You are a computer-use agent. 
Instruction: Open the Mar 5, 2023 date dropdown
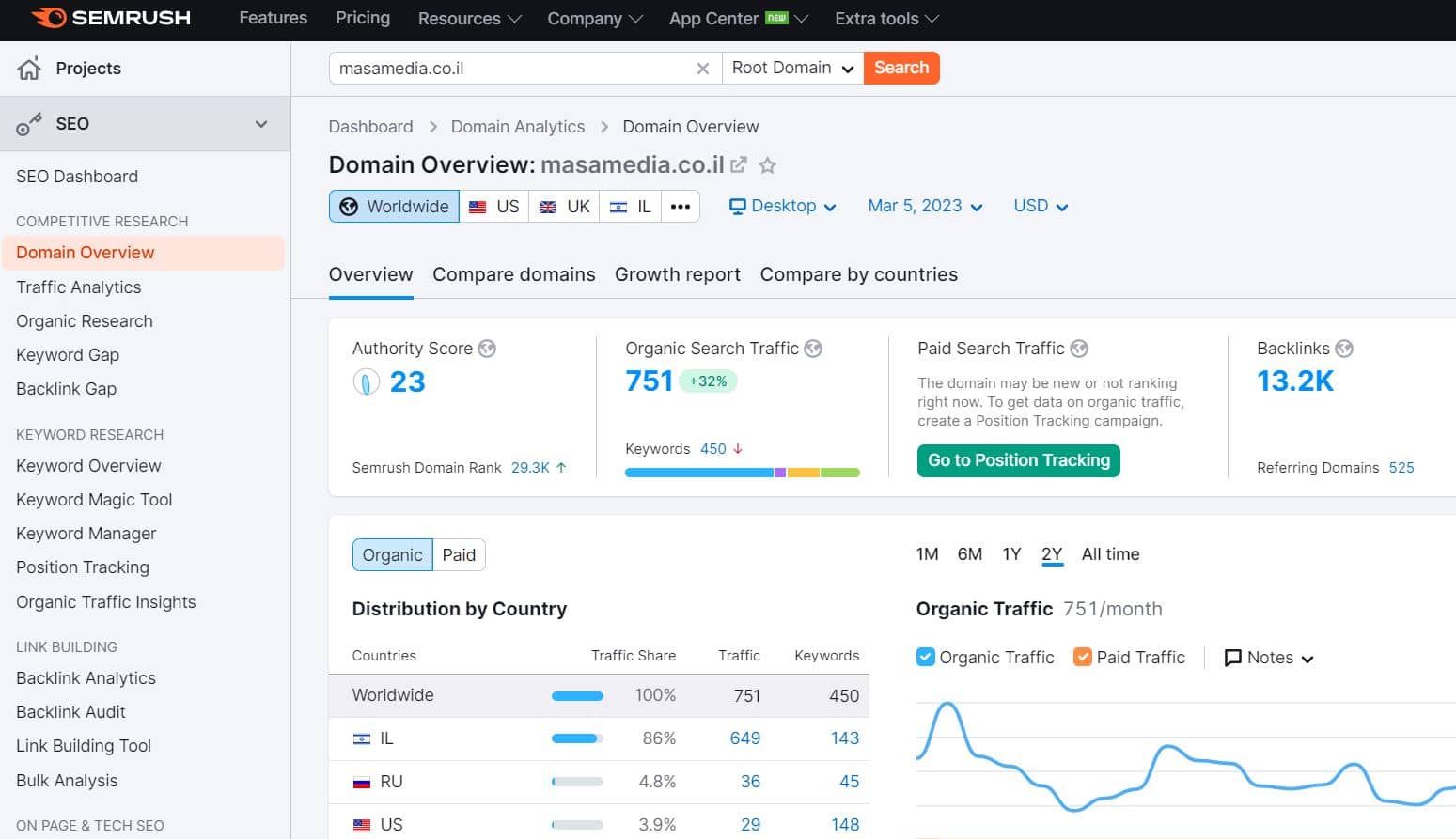tap(925, 207)
